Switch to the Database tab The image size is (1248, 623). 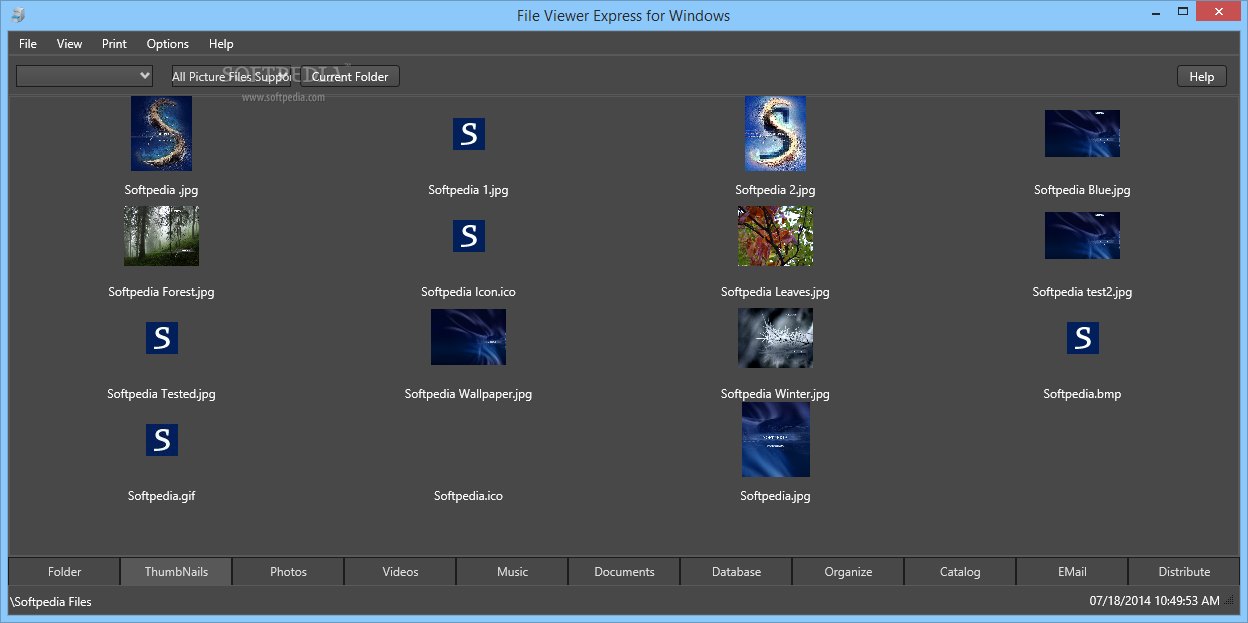[737, 572]
